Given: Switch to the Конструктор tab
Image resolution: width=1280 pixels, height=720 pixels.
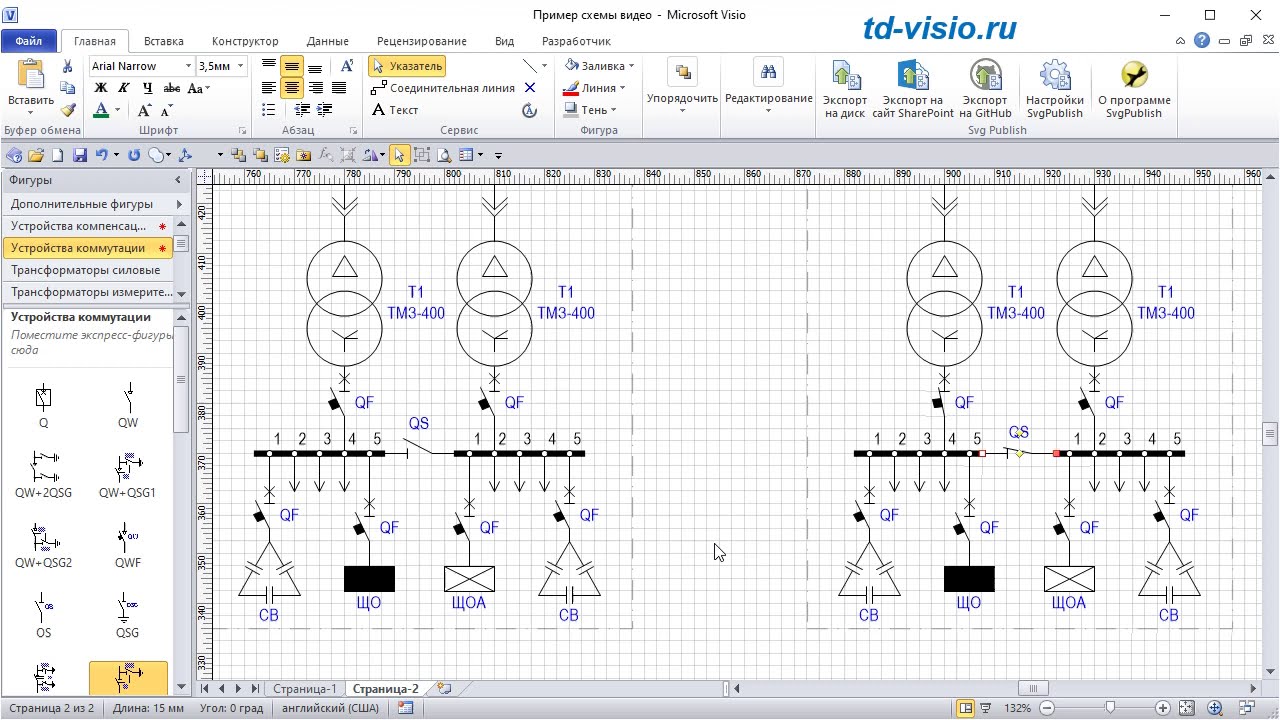Looking at the screenshot, I should coord(245,41).
